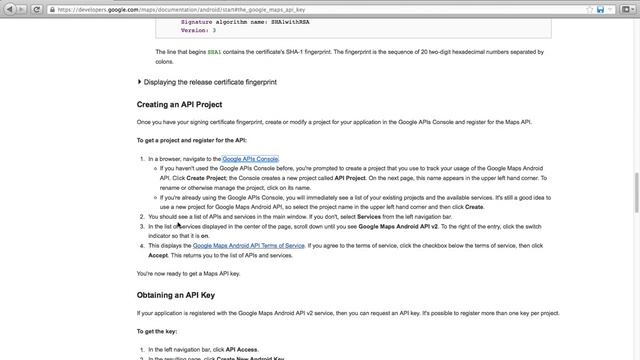This screenshot has width=640, height=360.
Task: Bookmark this page with the star icon
Action: (x=589, y=9)
